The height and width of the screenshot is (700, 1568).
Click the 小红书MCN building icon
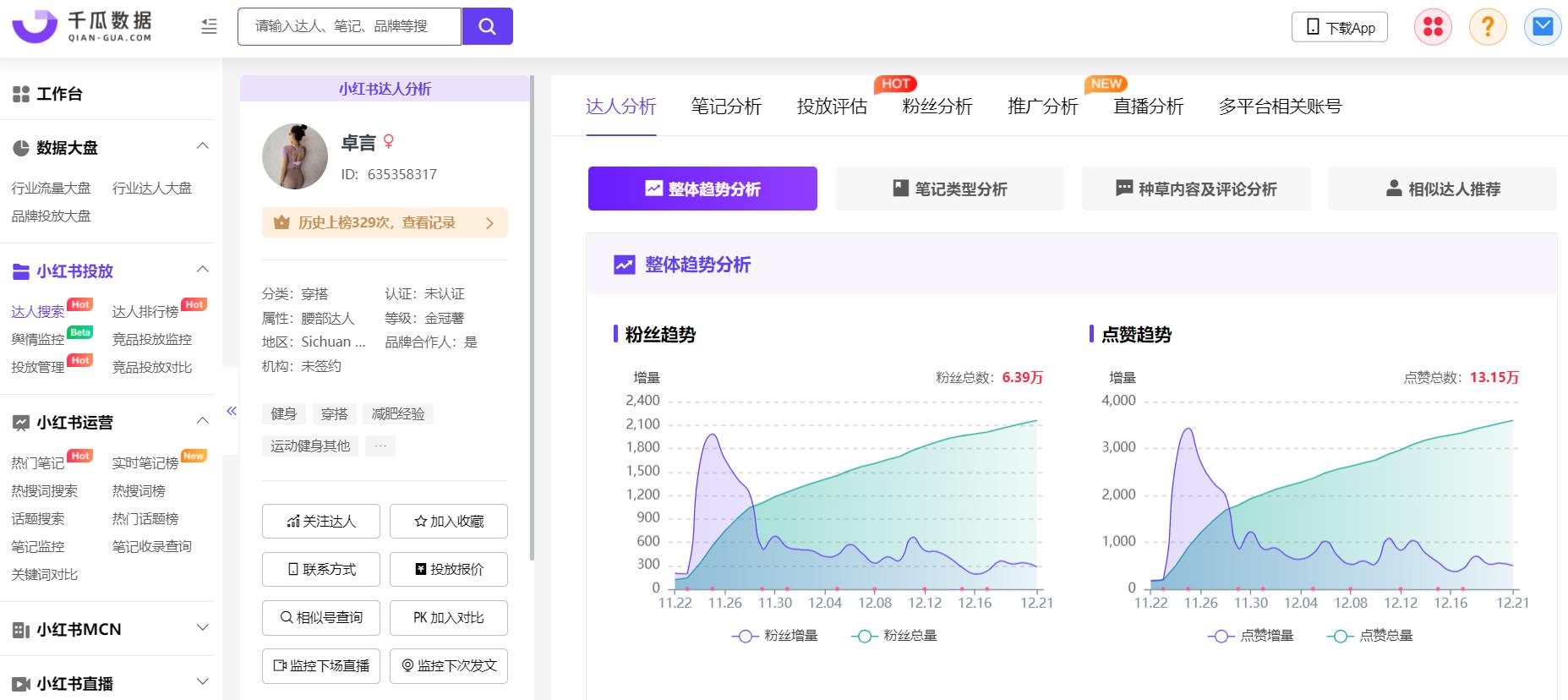[21, 630]
